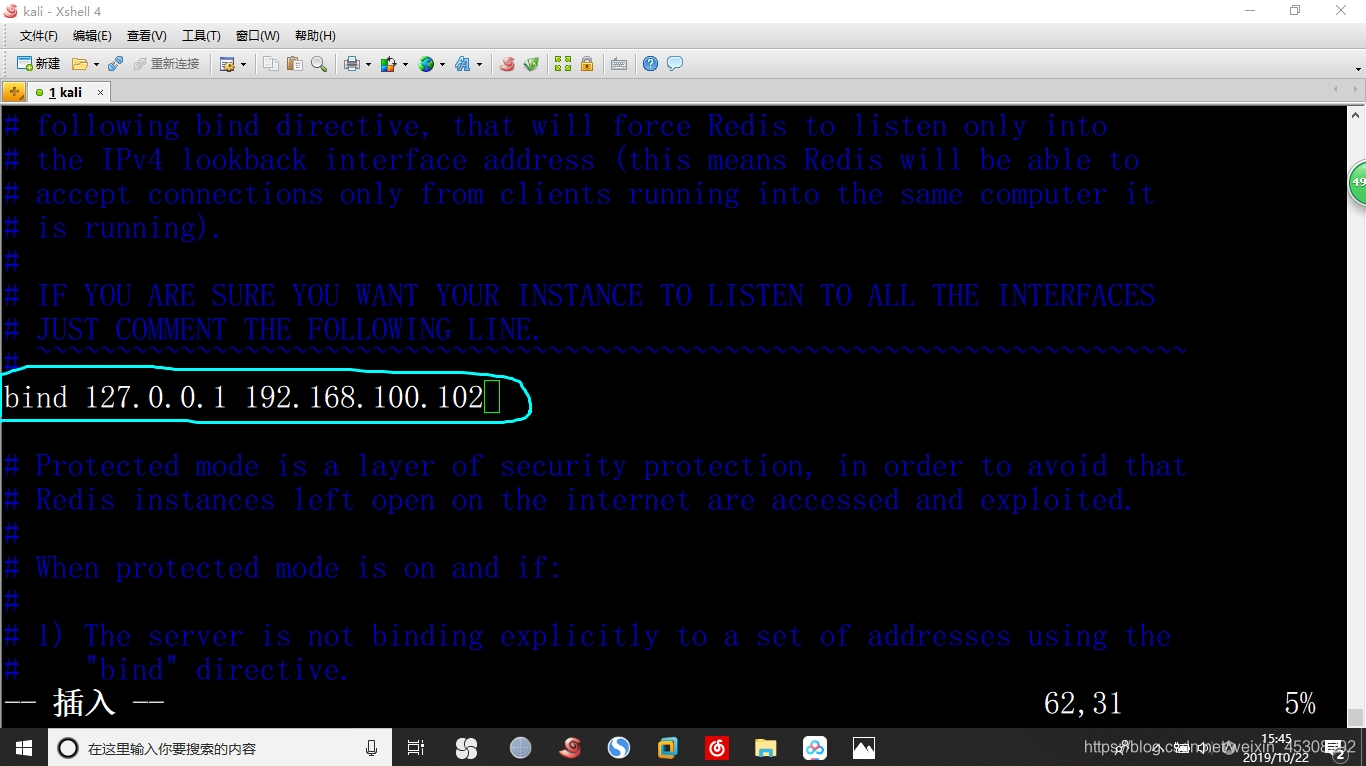
Task: Click the 新建 new session button
Action: coord(38,64)
